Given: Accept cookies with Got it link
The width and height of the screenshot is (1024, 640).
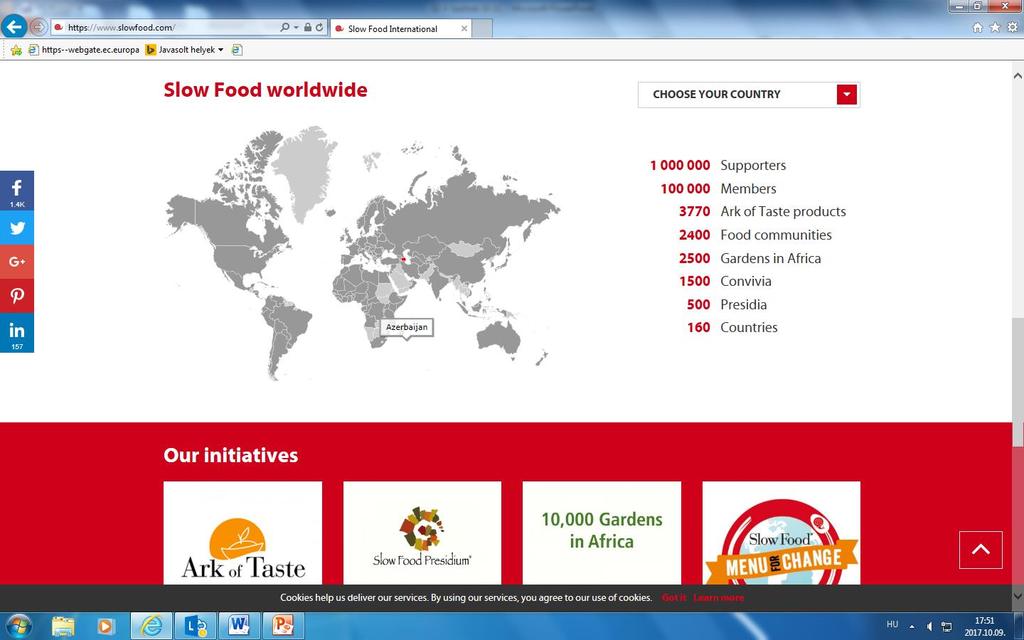Looking at the screenshot, I should click(x=674, y=598).
